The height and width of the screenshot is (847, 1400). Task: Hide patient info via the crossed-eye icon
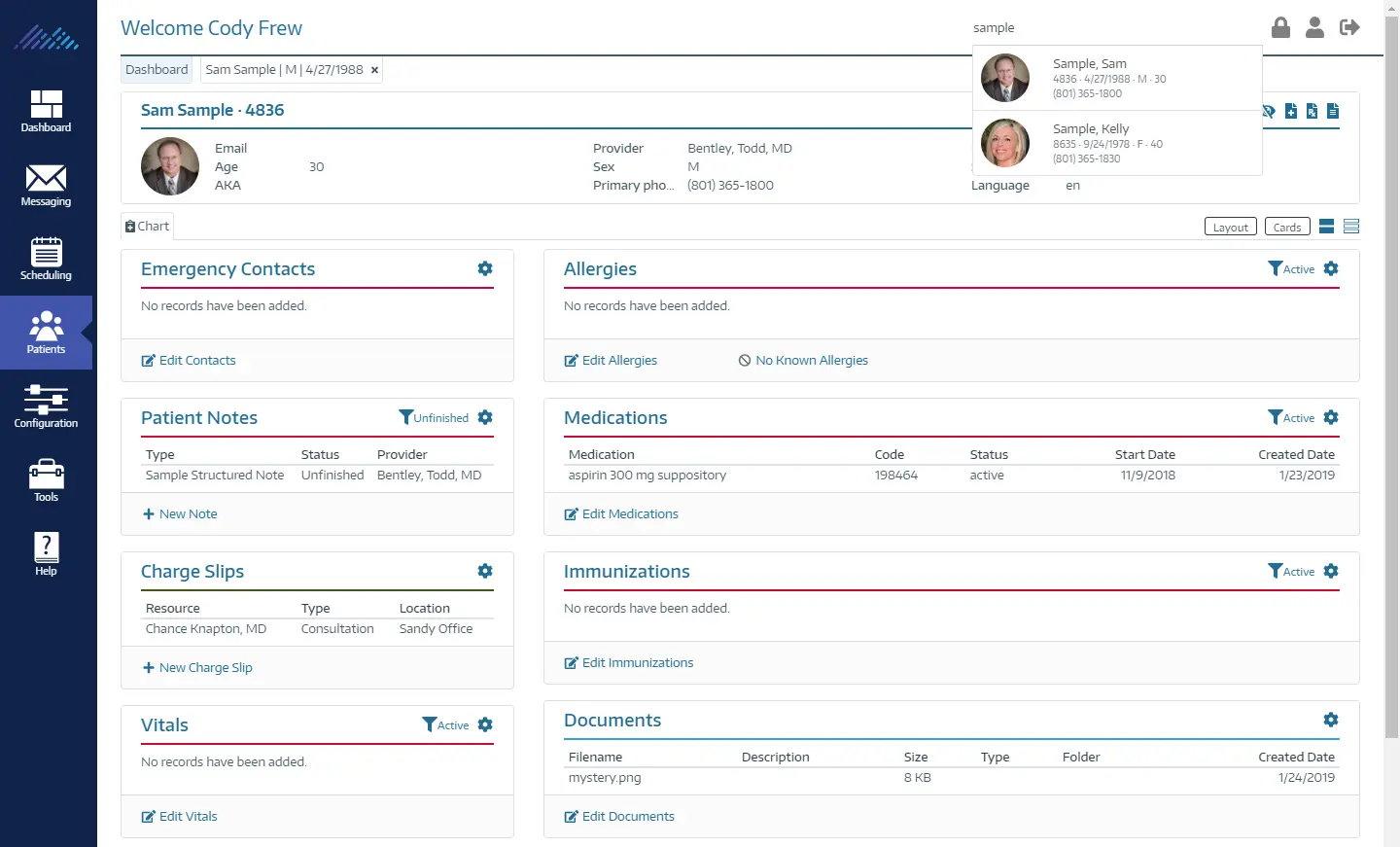coord(1268,111)
